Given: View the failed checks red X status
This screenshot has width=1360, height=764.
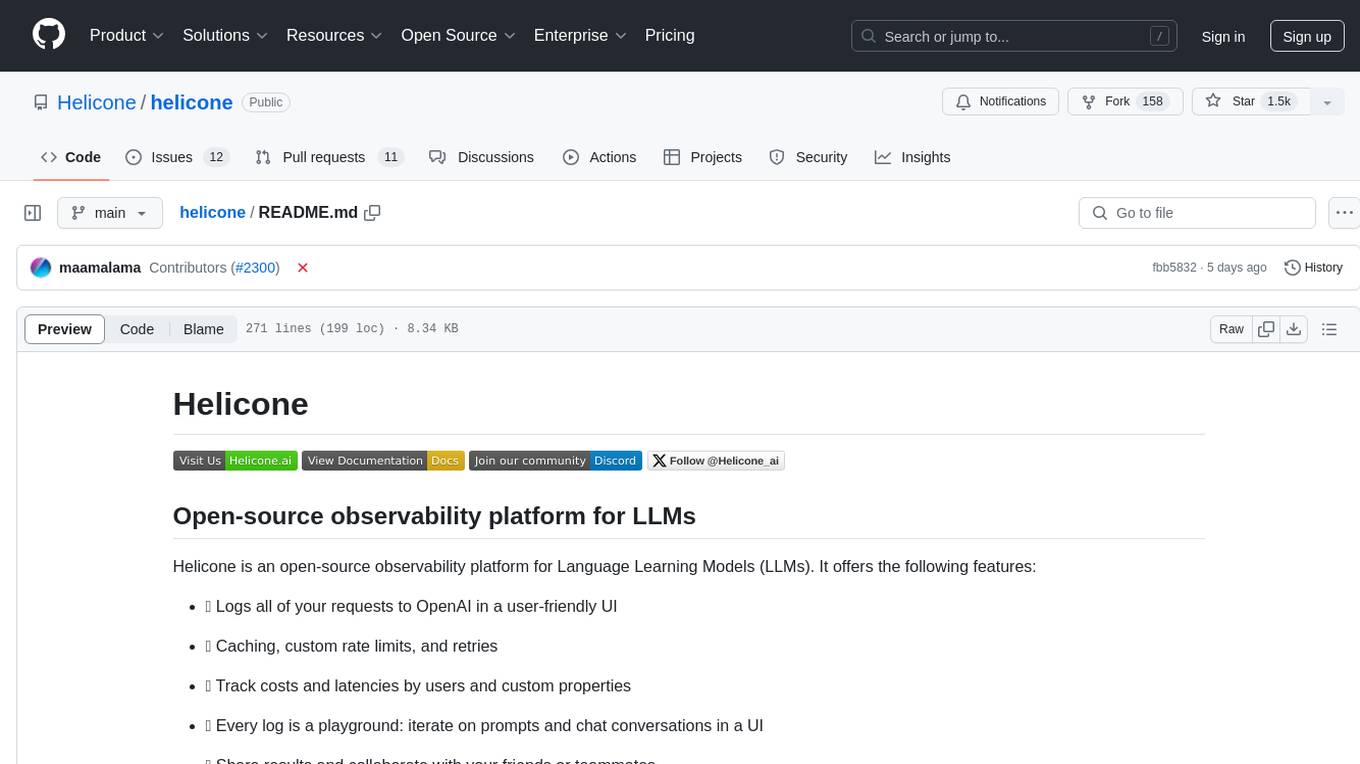Looking at the screenshot, I should [302, 268].
